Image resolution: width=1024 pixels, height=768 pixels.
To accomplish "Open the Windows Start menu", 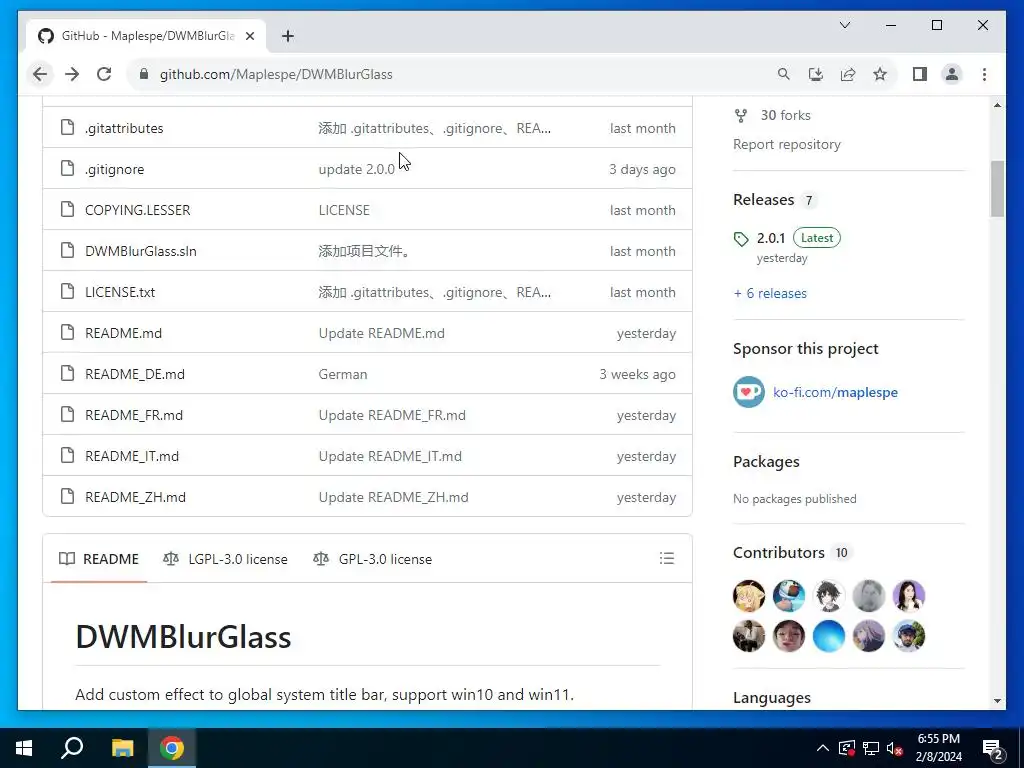I will click(x=24, y=748).
